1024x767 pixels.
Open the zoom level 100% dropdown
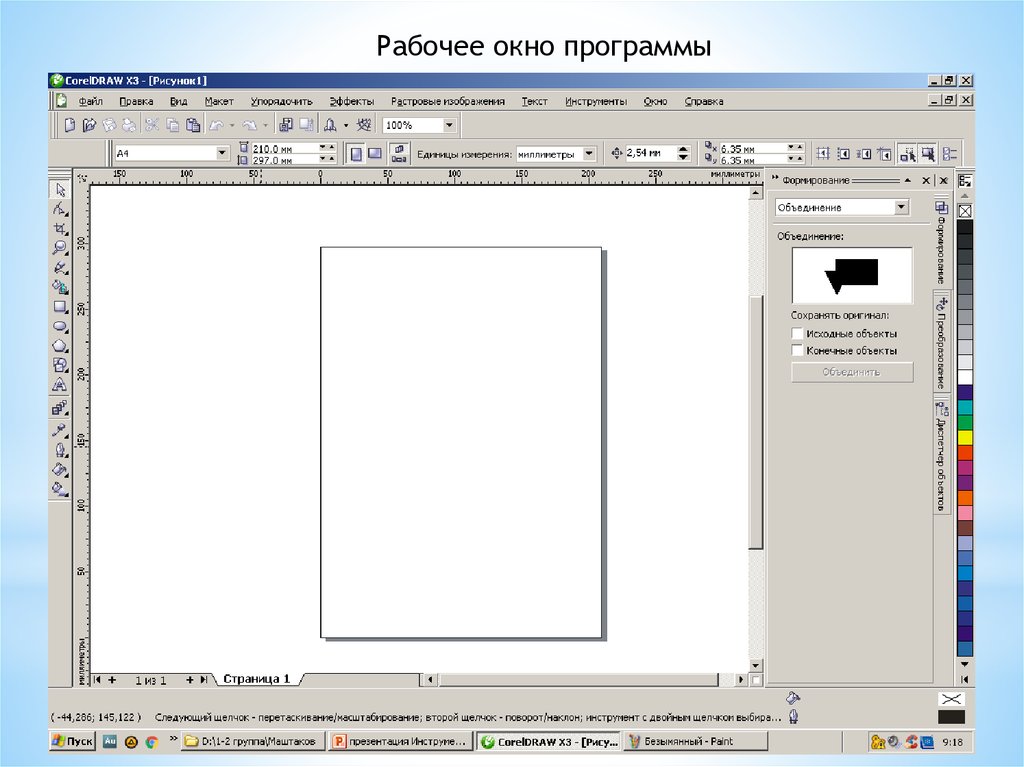(x=449, y=126)
